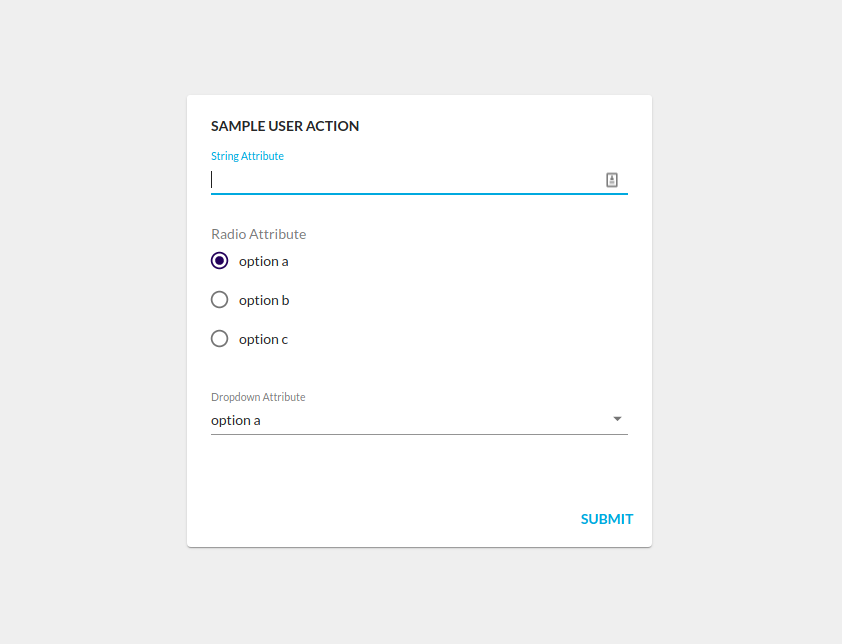Viewport: 842px width, 644px height.
Task: Select the option c radio button
Action: (x=219, y=338)
